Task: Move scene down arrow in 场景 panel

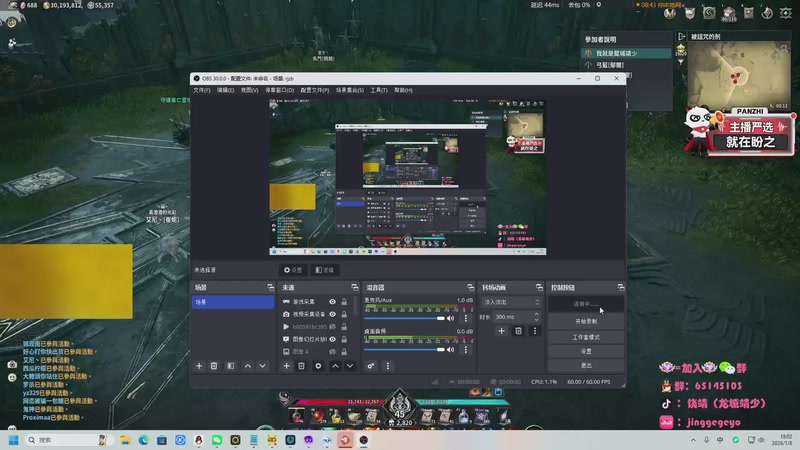Action: [x=262, y=366]
